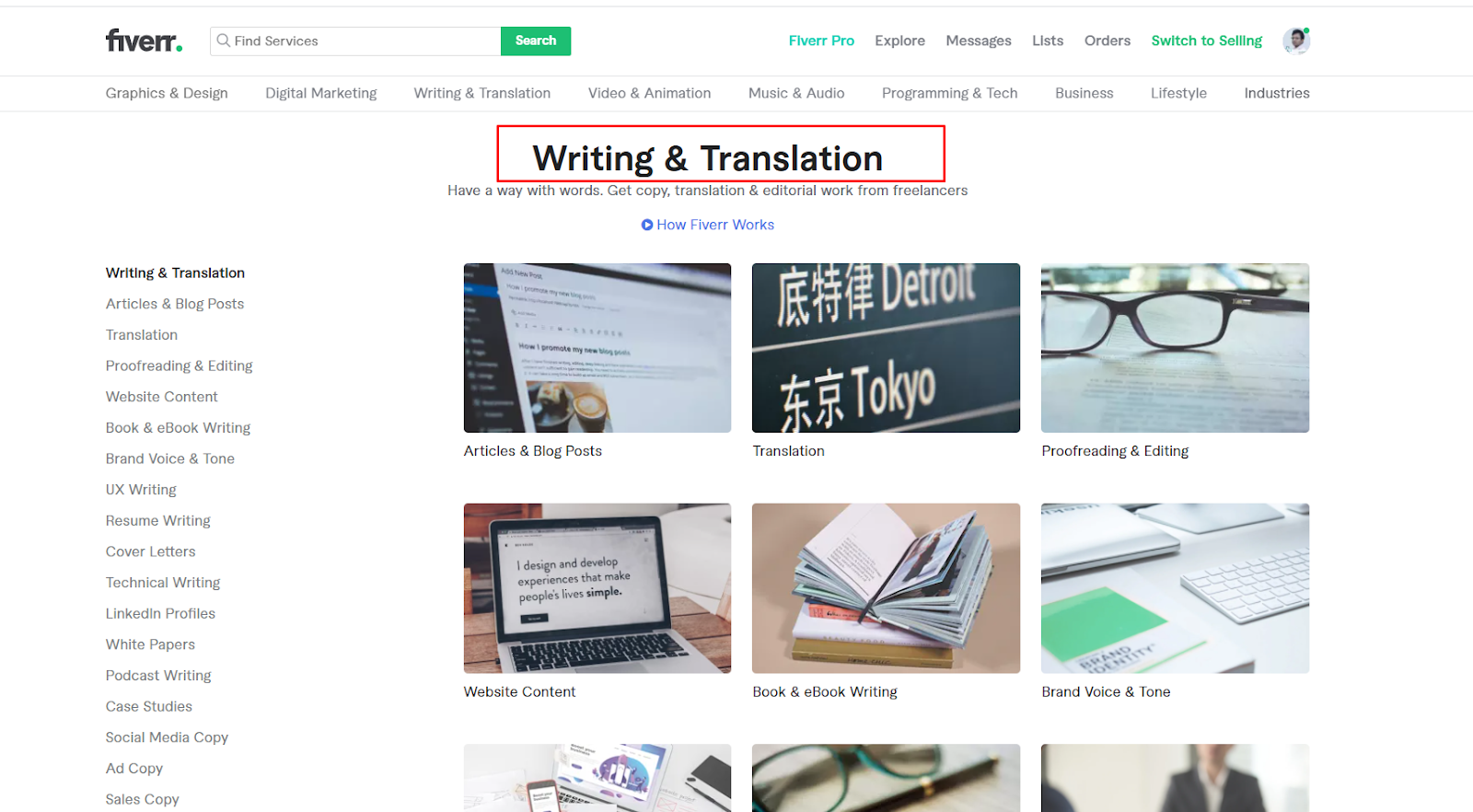Viewport: 1473px width, 812px height.
Task: Open the Brand Voice & Tone thumbnail
Action: [1175, 588]
